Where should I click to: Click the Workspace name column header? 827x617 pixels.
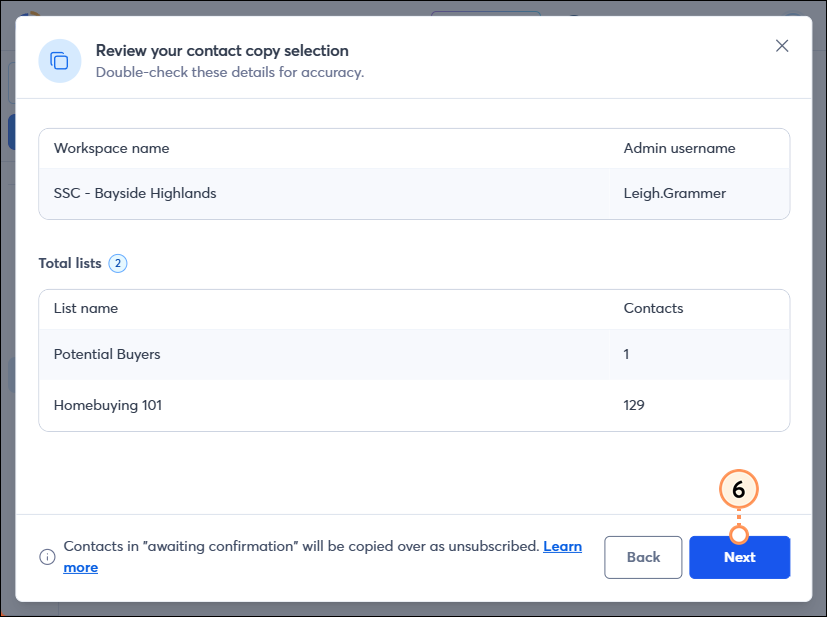point(111,148)
